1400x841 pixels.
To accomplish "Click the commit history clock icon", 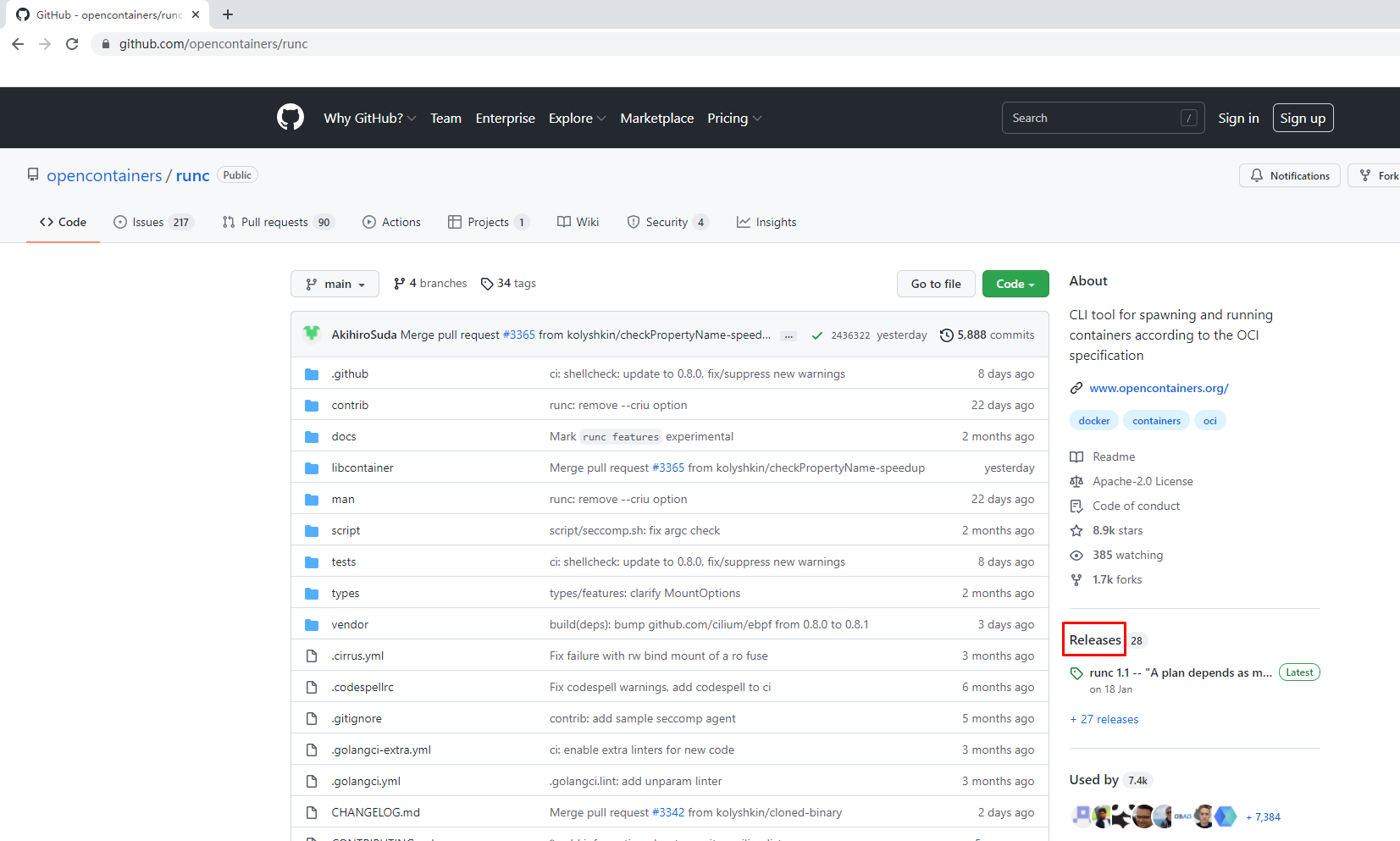I will coord(946,335).
